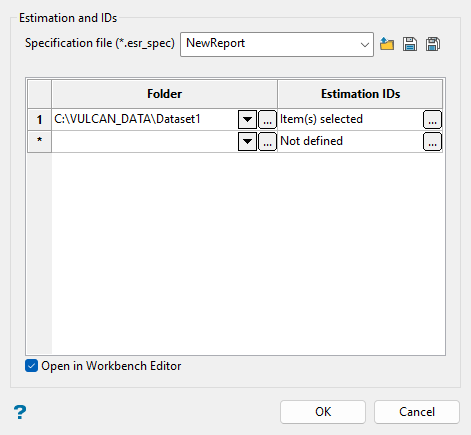Image resolution: width=471 pixels, height=435 pixels.
Task: Confirm the dialog with OK
Action: (323, 412)
